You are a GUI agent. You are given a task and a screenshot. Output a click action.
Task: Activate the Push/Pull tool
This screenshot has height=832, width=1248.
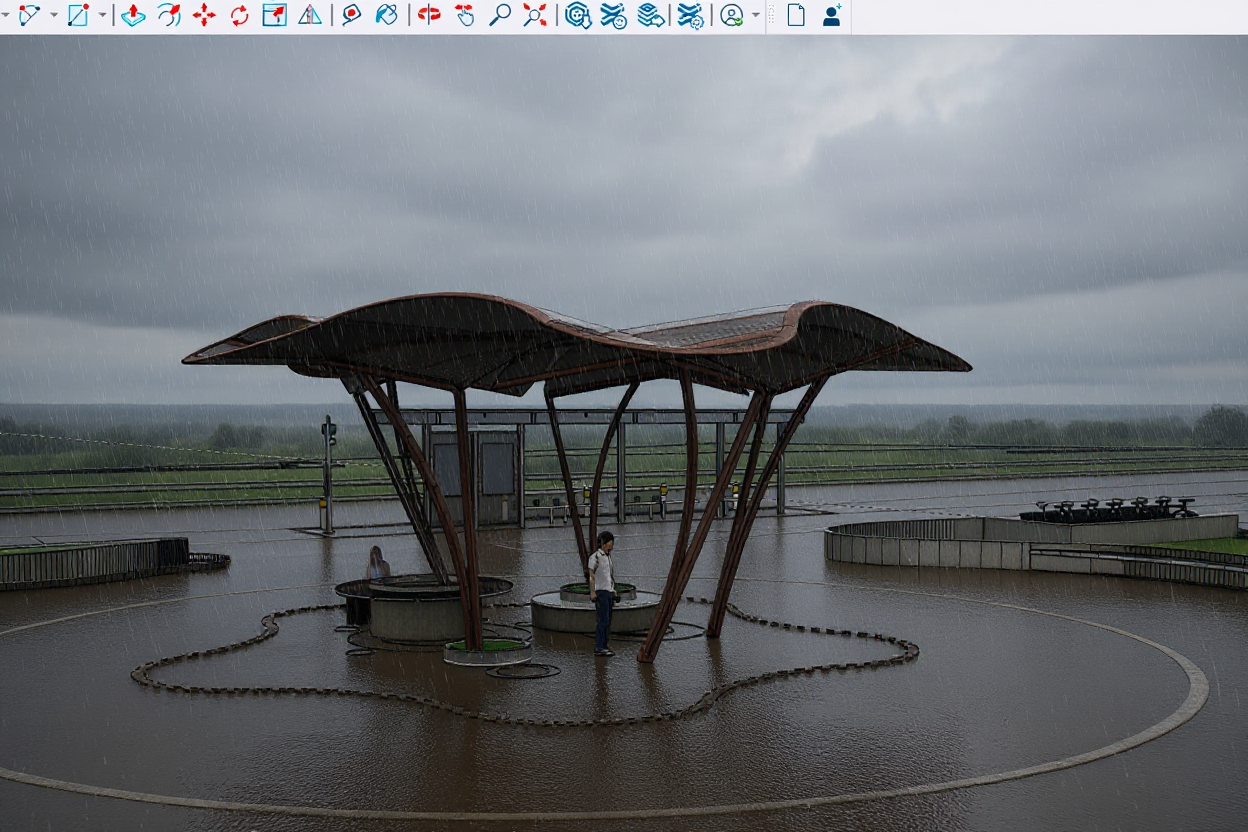(x=133, y=15)
